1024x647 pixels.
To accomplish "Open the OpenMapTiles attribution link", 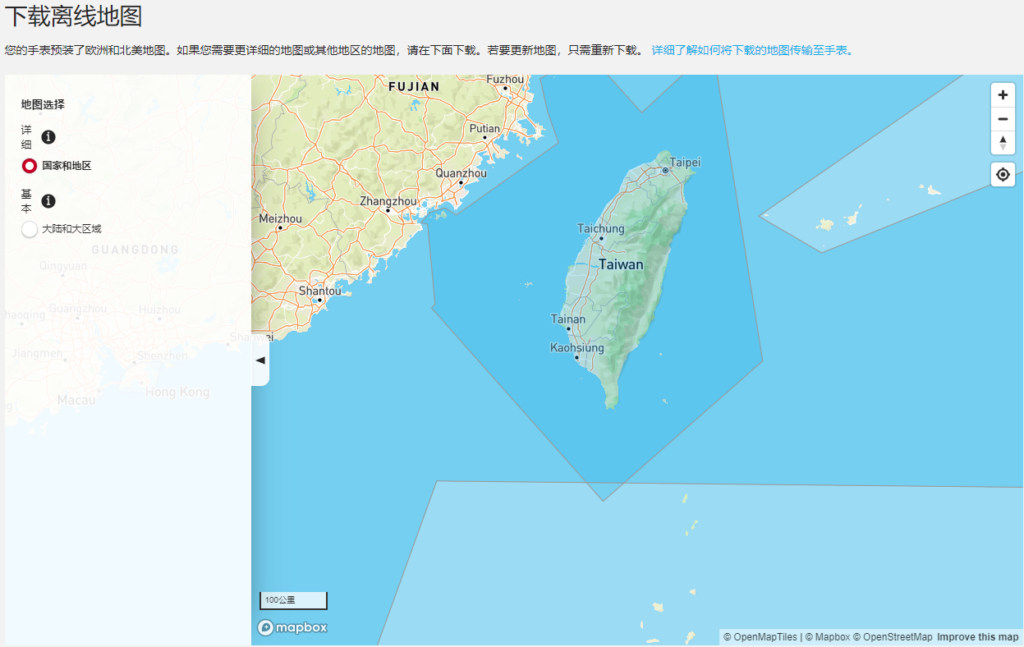I will point(760,637).
